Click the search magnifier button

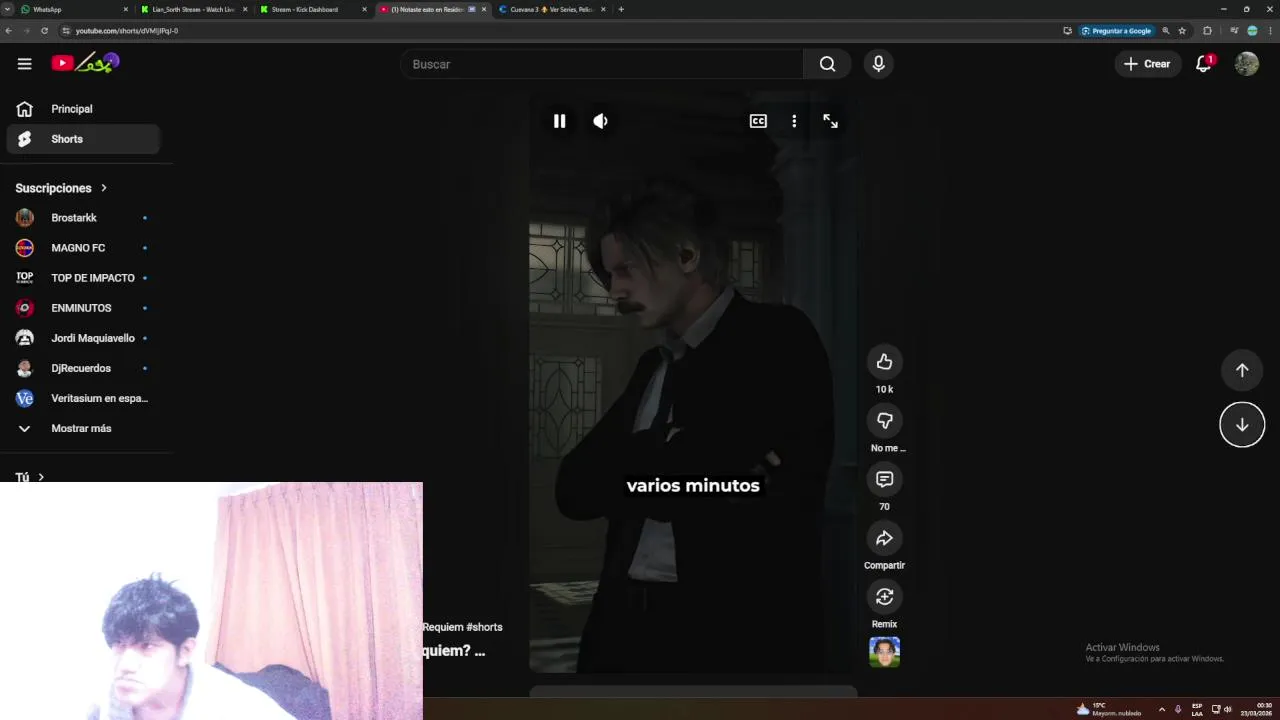(x=827, y=64)
